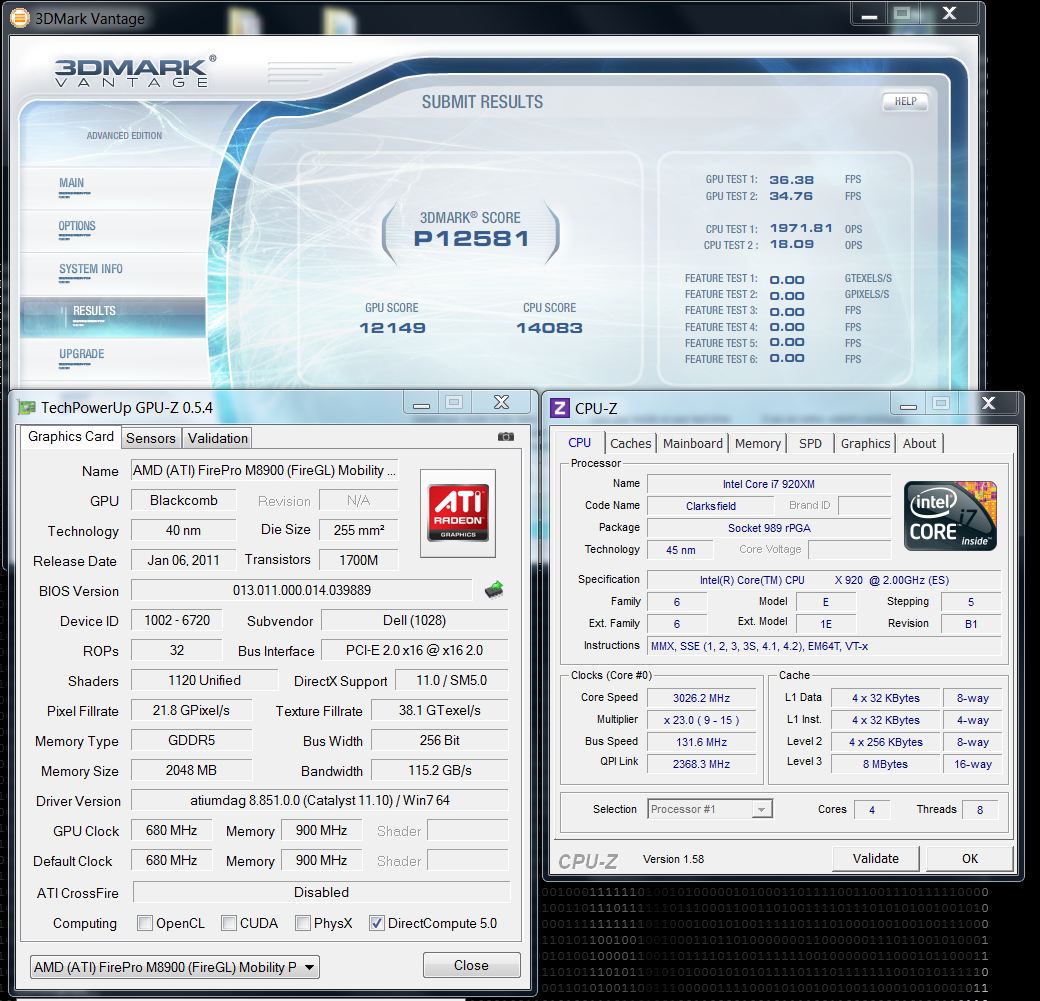Open the Caches tab in CPU-Z
Viewport: 1040px width, 1001px height.
(631, 443)
